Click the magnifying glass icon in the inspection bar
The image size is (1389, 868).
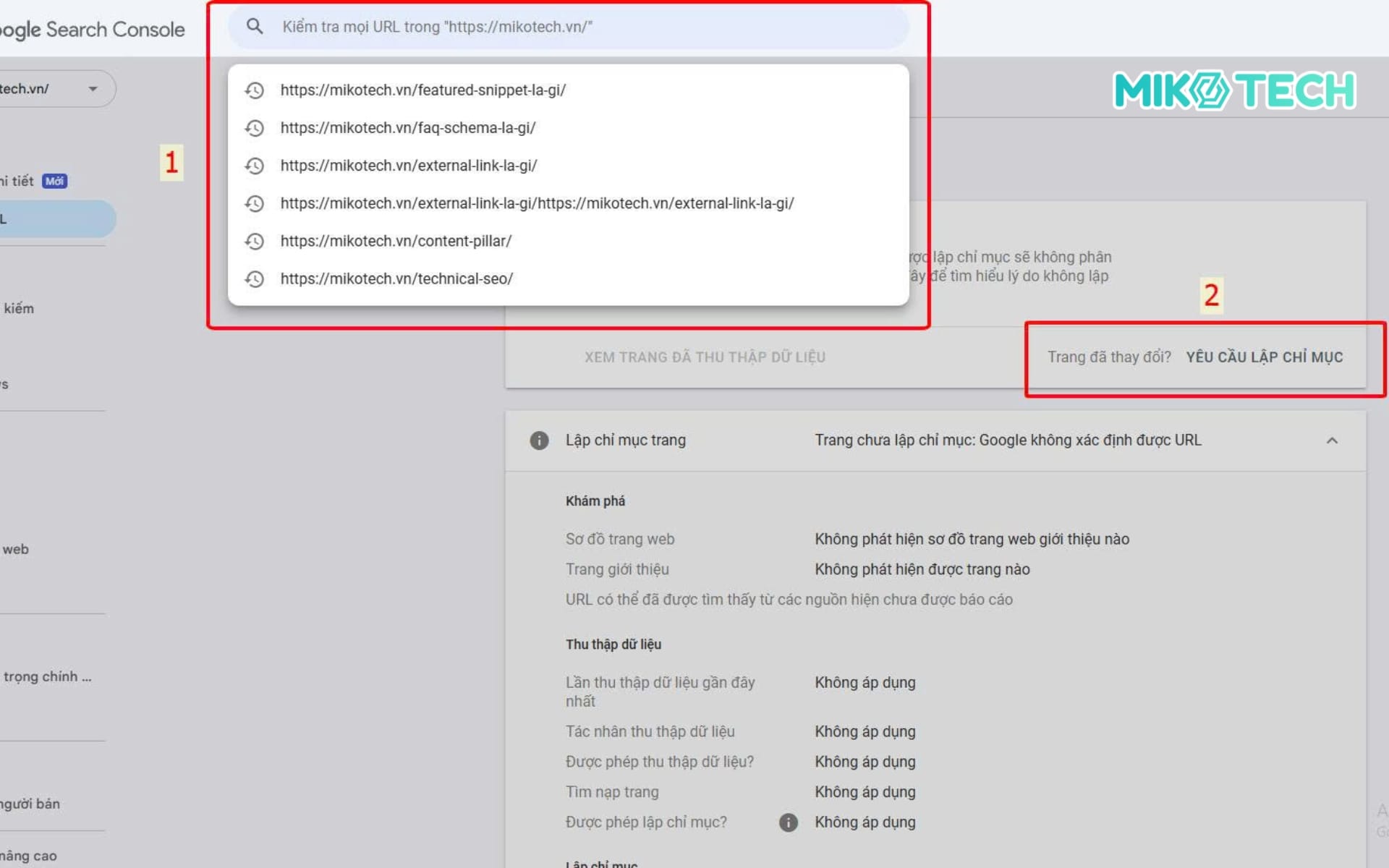tap(255, 26)
